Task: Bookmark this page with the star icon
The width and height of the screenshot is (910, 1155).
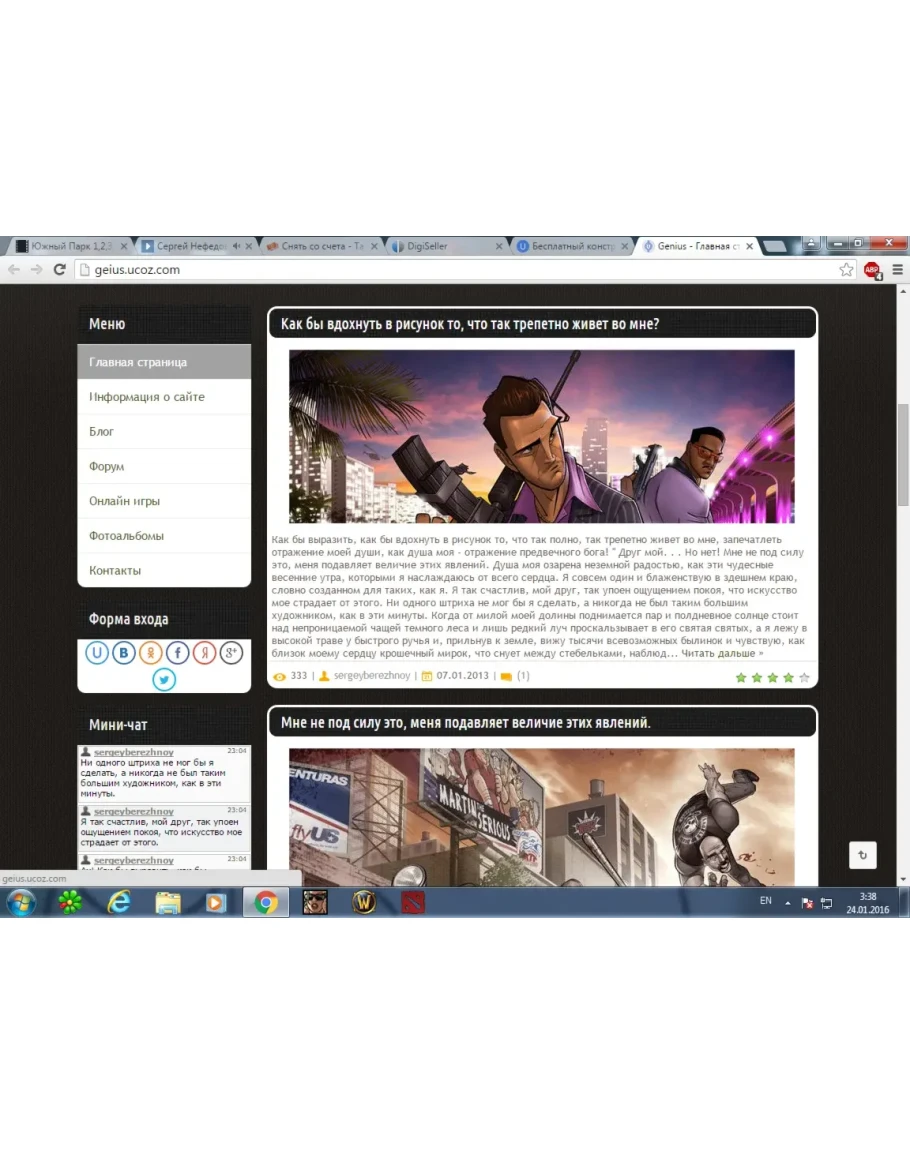Action: (x=846, y=270)
